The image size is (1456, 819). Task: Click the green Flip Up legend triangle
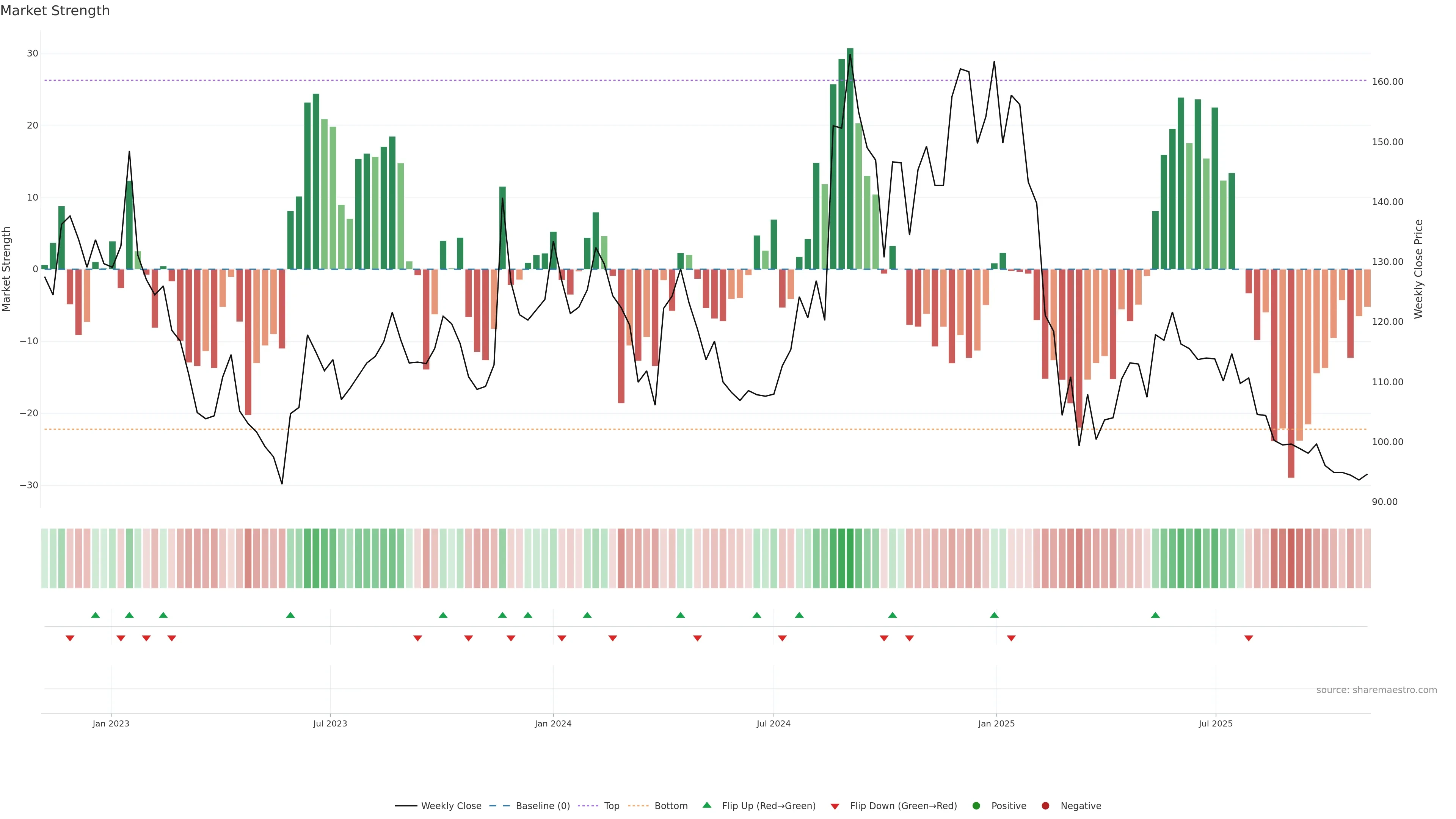tap(706, 805)
